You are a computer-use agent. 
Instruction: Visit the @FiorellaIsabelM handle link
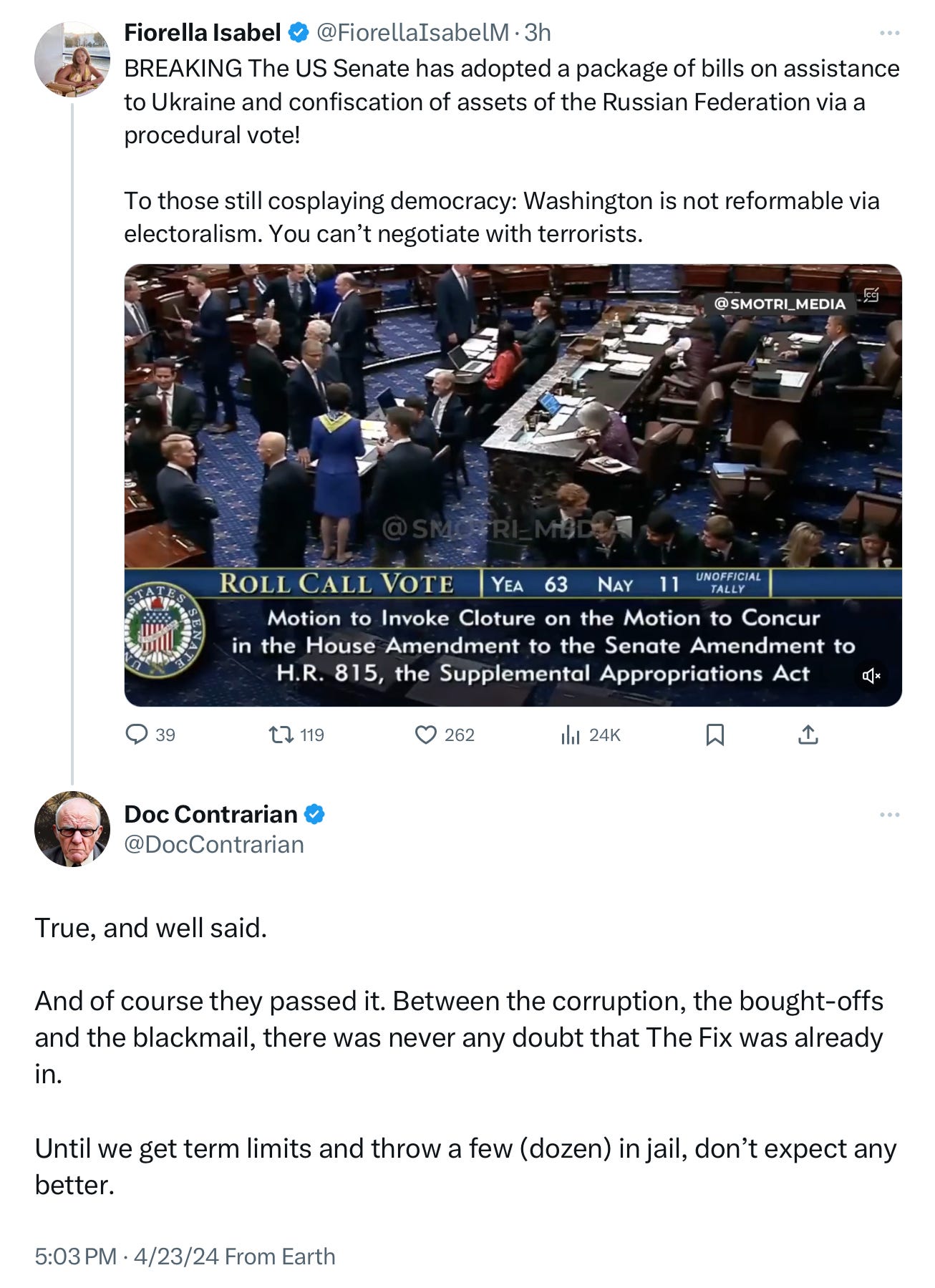point(413,32)
